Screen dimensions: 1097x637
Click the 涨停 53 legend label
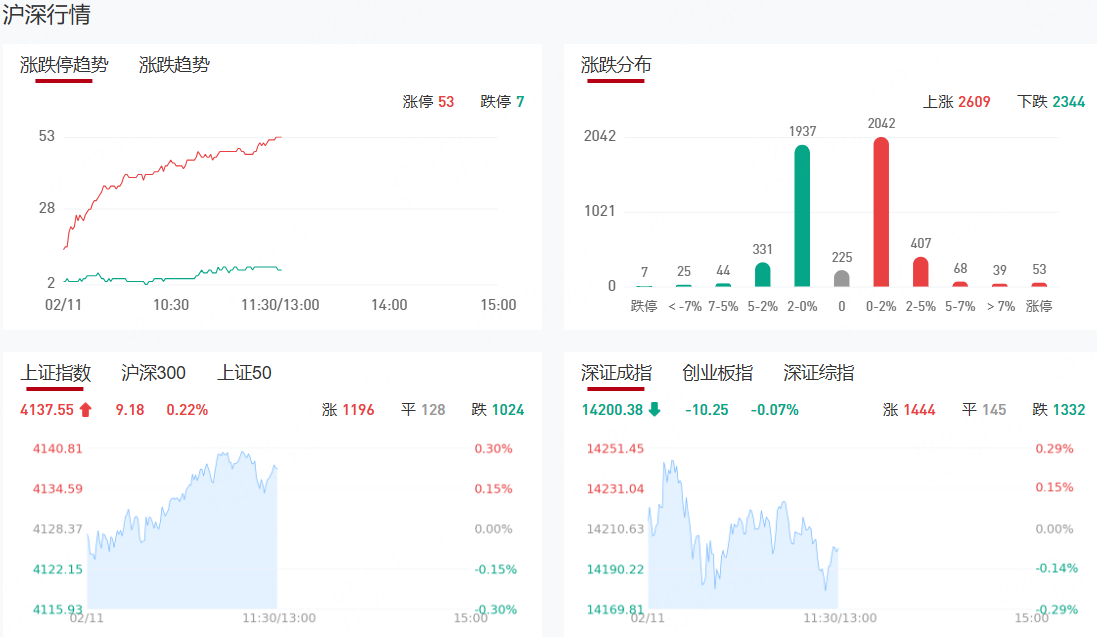coord(428,102)
